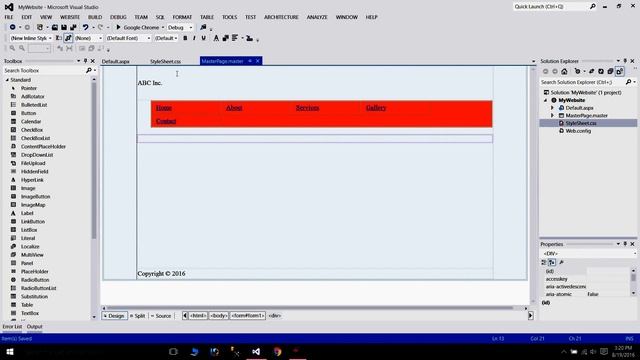Screen dimensions: 640x360
Task: Click the Gallery link in navigation bar
Action: pyautogui.click(x=376, y=108)
